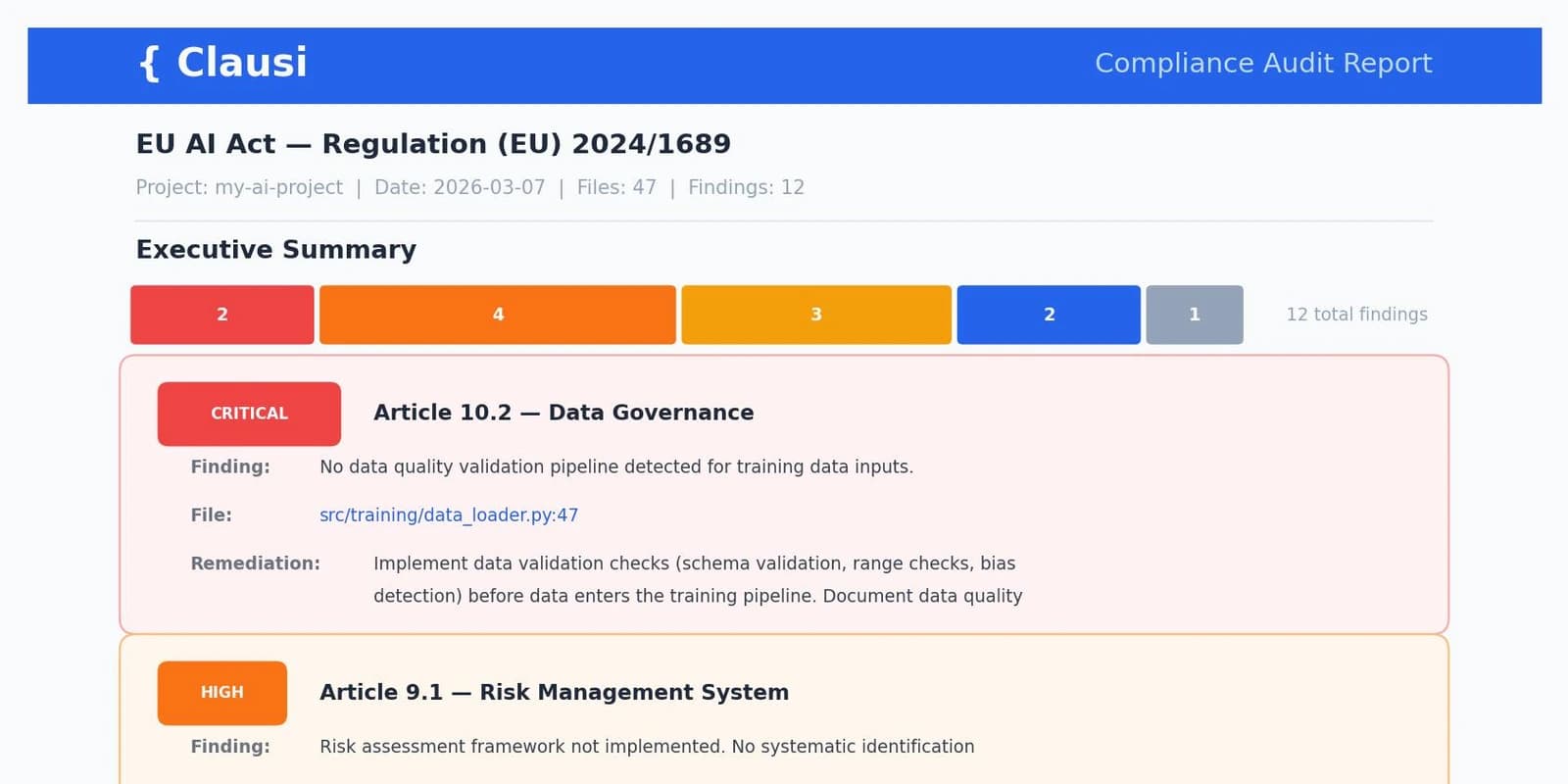Click the Findings: 12 metadata

click(746, 187)
